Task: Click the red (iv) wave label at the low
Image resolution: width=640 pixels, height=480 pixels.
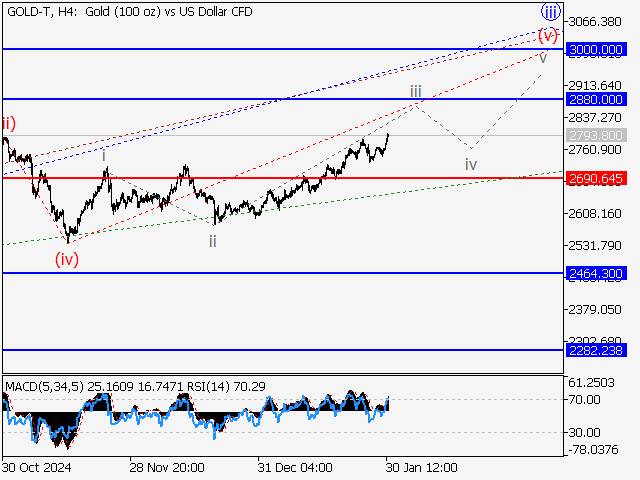Action: click(66, 259)
